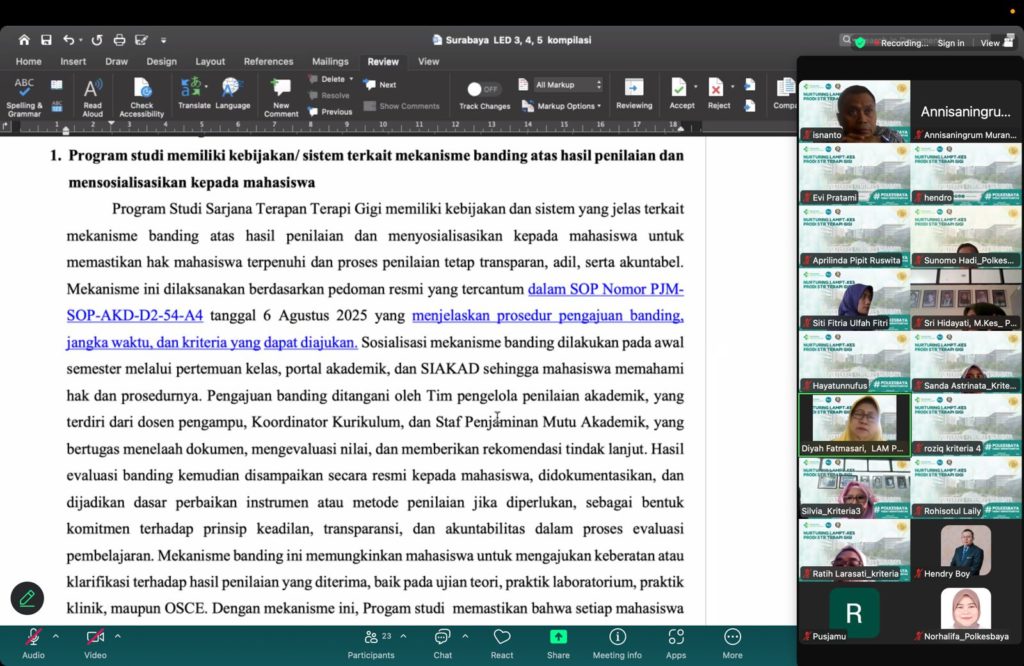Run Check Accessibility tool
Screen dimensions: 1024x666
(142, 97)
